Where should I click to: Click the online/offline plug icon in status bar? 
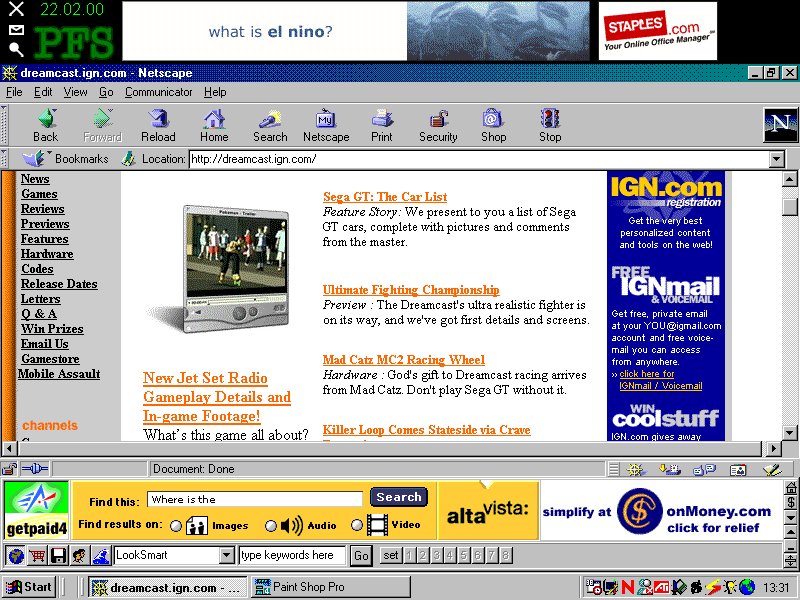(35, 468)
